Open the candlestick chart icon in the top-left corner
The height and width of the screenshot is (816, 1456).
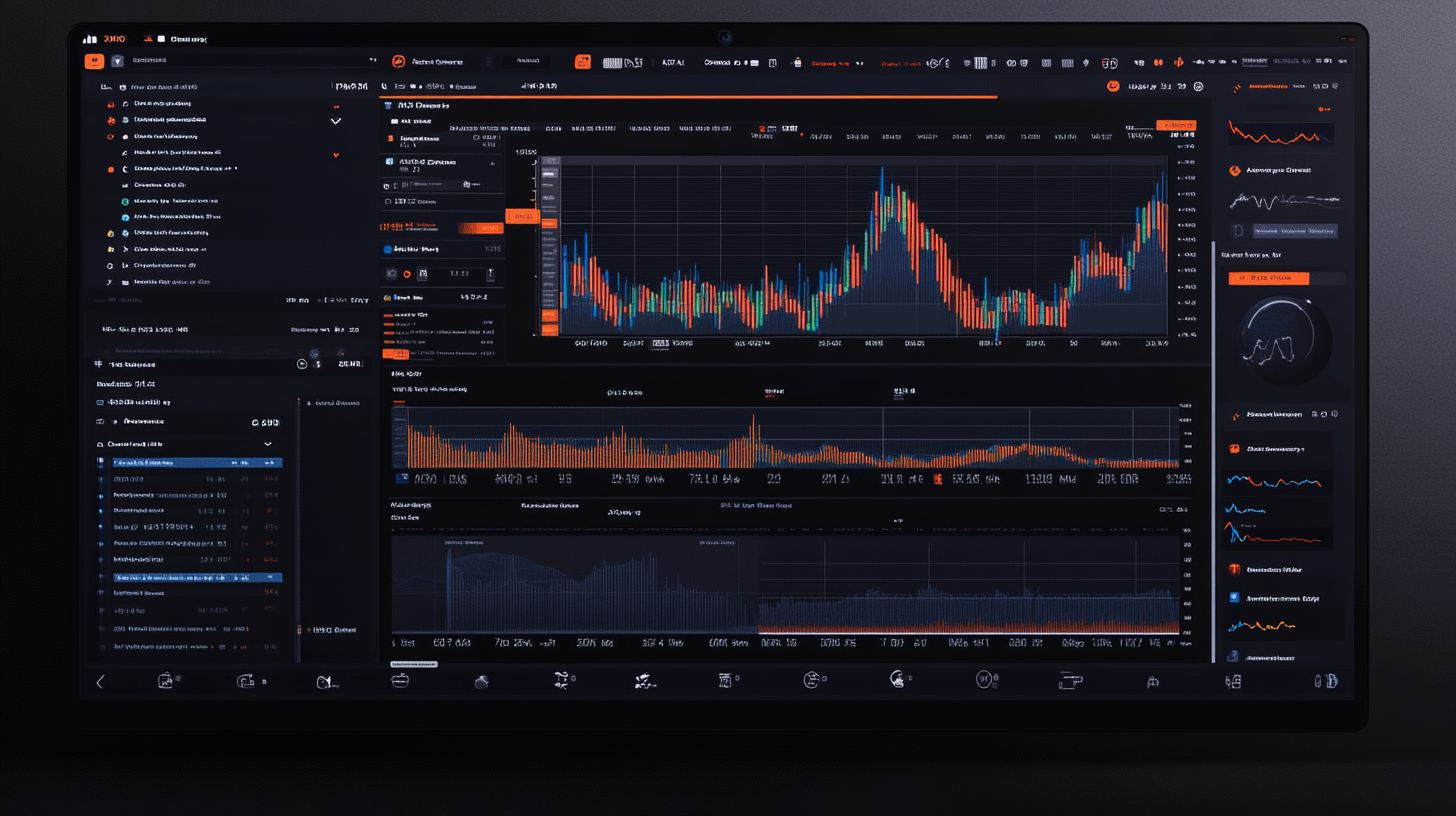(x=92, y=37)
